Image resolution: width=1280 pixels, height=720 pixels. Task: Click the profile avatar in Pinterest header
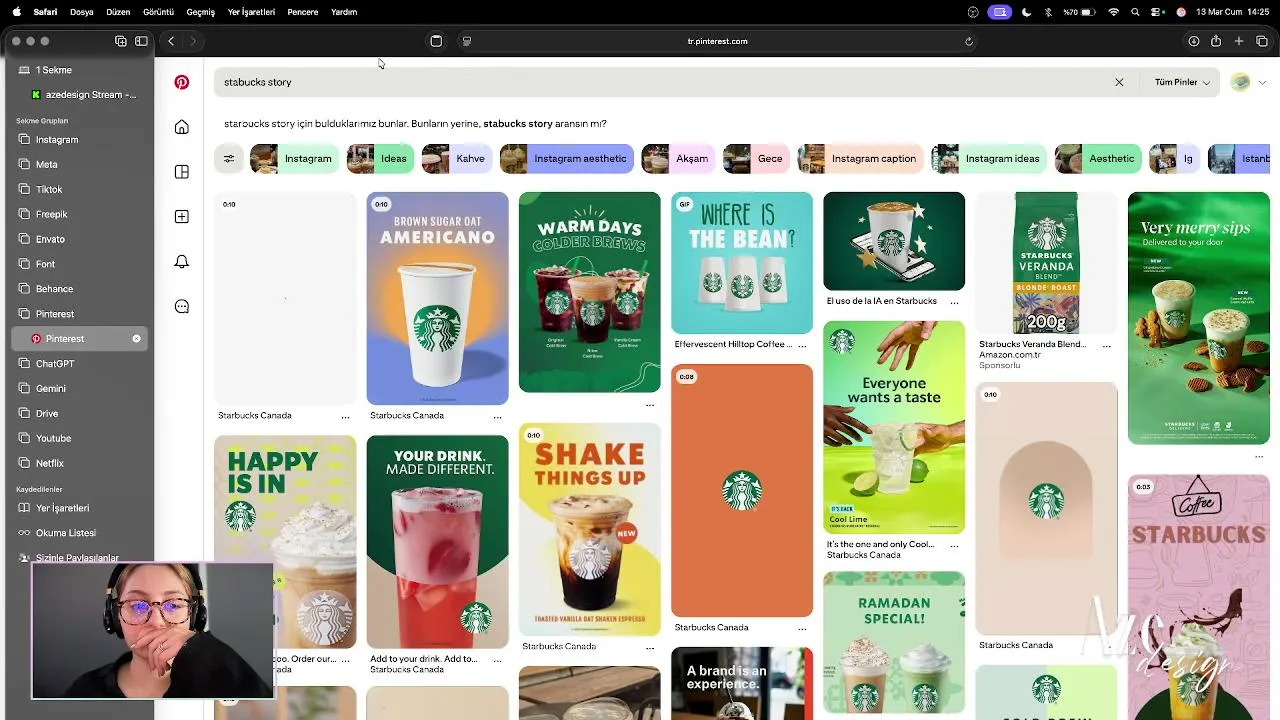click(x=1240, y=82)
